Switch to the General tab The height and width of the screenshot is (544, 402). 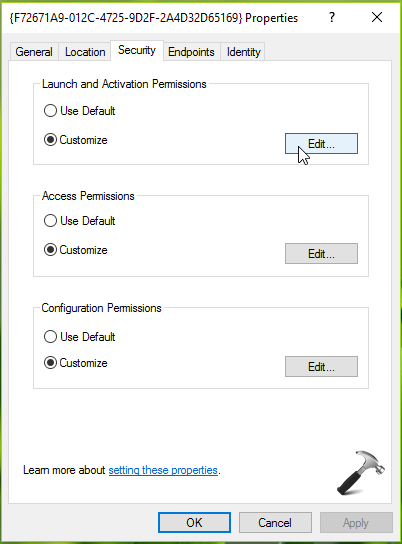34,52
